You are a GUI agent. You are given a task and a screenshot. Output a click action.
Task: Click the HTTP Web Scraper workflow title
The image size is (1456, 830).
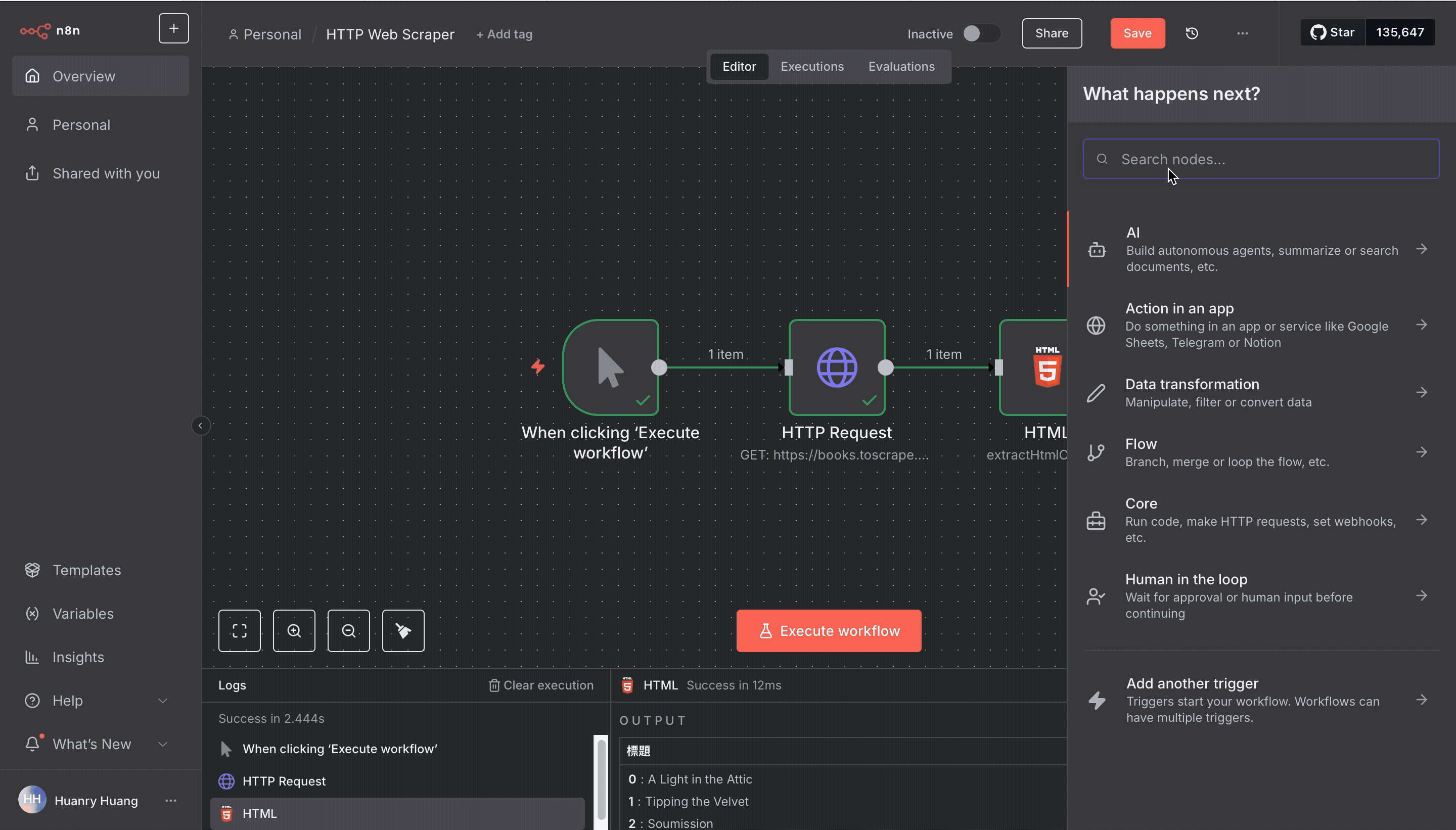point(390,34)
